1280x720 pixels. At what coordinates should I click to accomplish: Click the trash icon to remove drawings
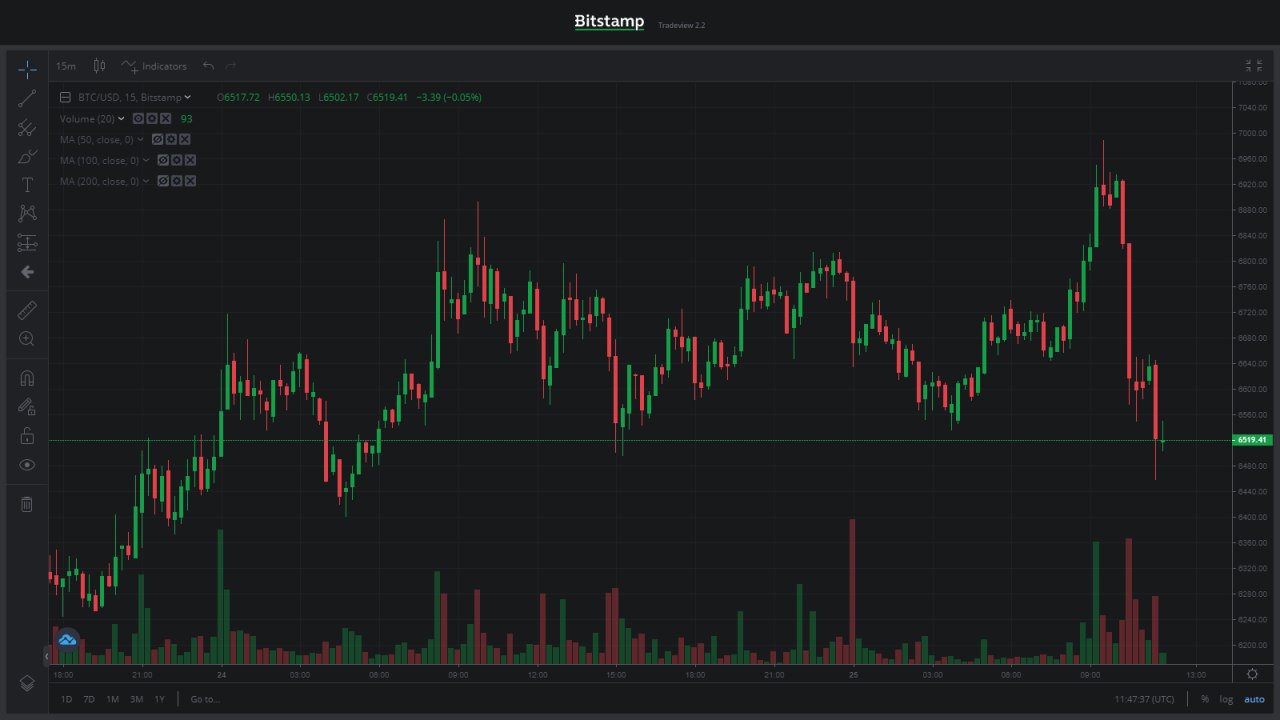[27, 504]
